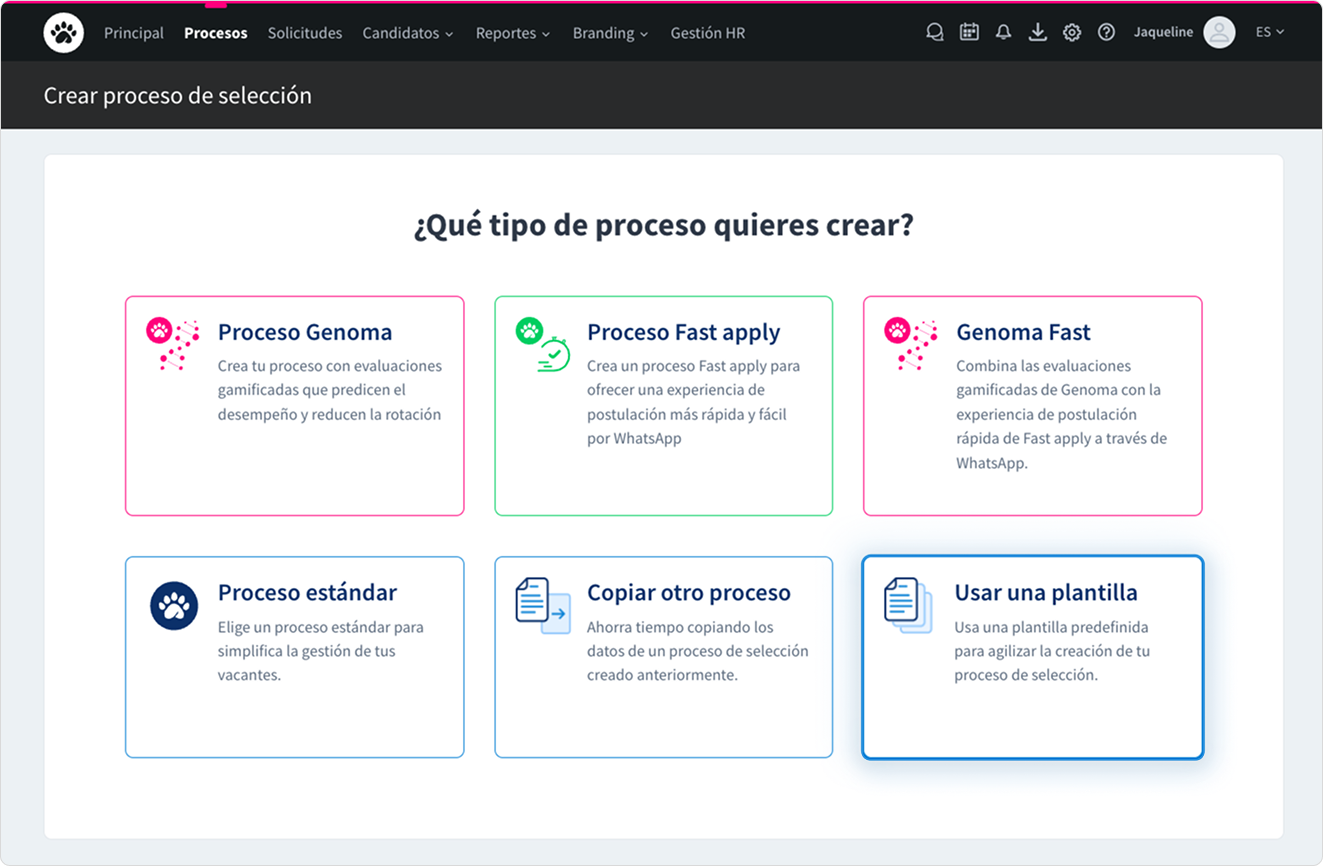
Task: Select the Proceso Genoma card title
Action: (x=305, y=332)
